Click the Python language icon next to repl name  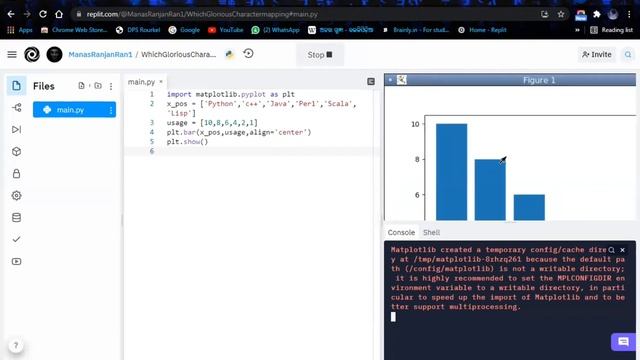click(x=230, y=54)
